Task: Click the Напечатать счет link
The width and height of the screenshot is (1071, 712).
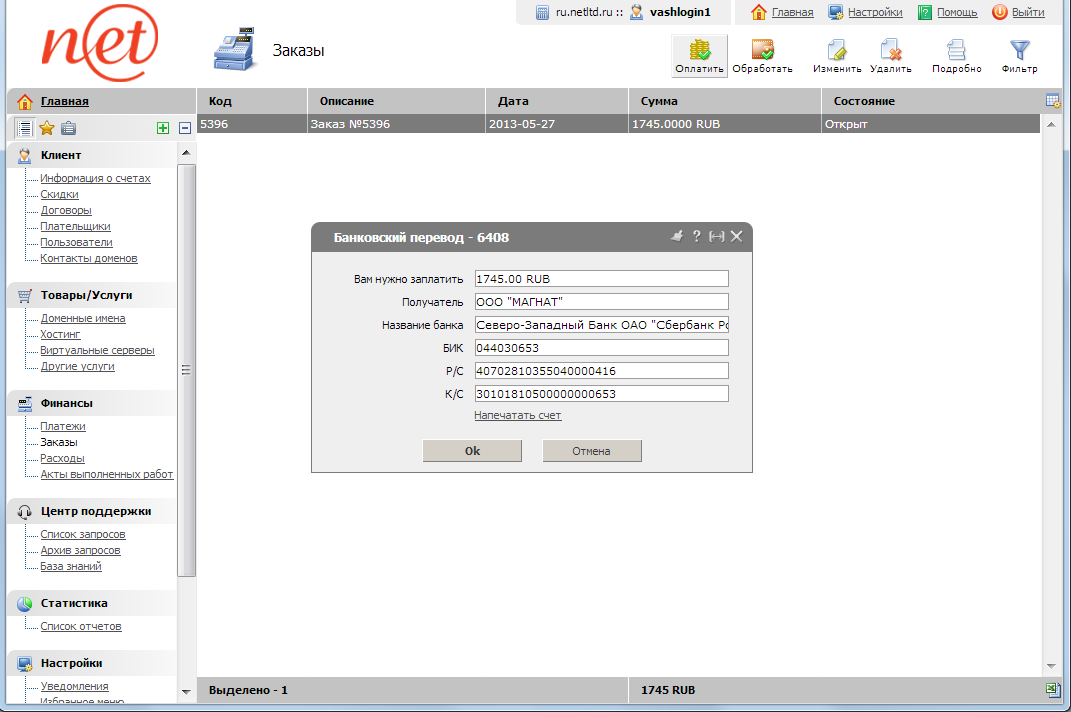Action: (x=517, y=415)
